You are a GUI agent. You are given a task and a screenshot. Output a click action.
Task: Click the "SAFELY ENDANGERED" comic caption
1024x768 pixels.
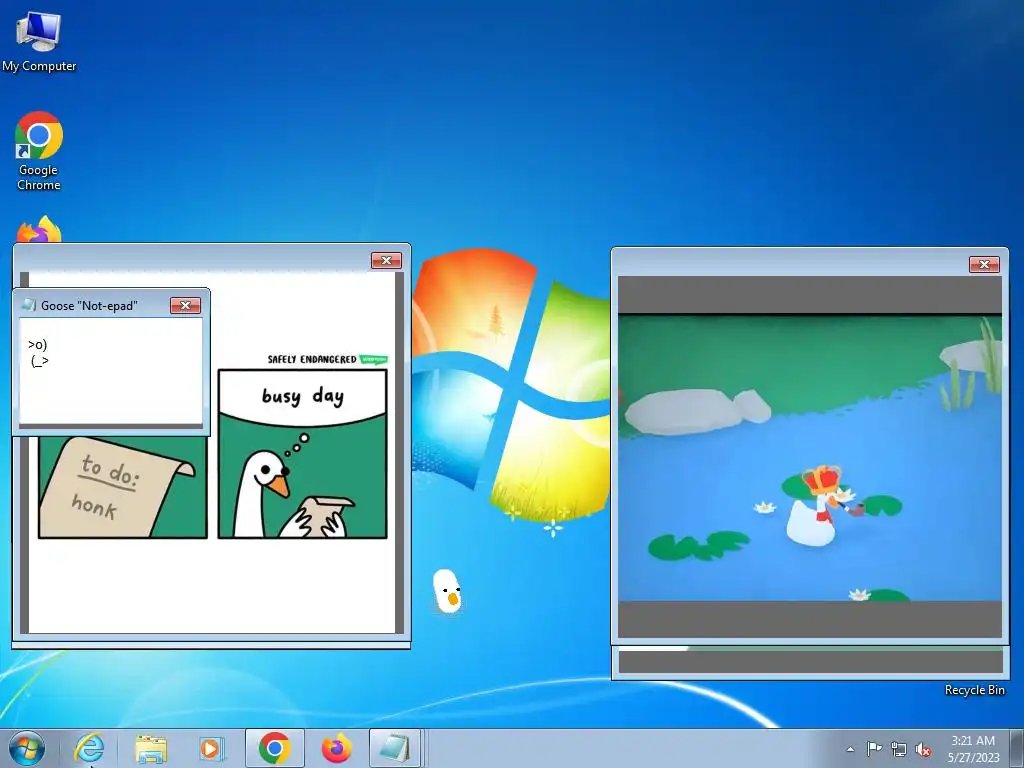point(312,359)
